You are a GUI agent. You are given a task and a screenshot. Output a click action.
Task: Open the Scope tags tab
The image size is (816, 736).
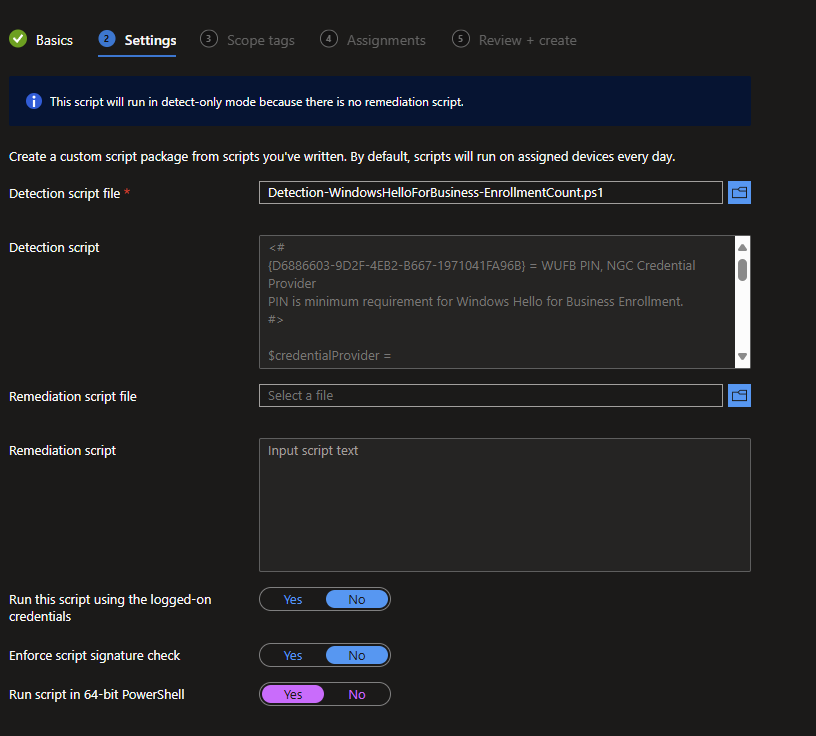tap(260, 40)
